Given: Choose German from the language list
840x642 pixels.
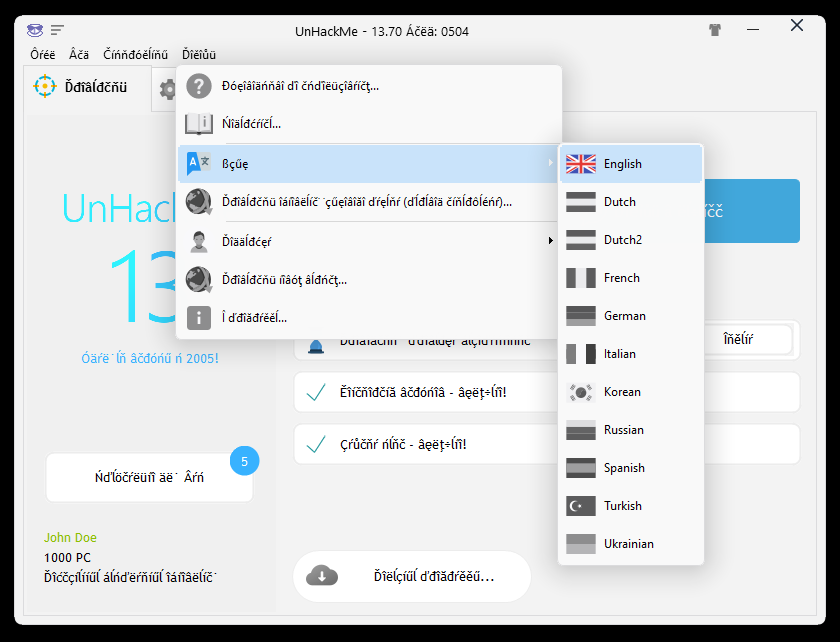Looking at the screenshot, I should point(631,316).
